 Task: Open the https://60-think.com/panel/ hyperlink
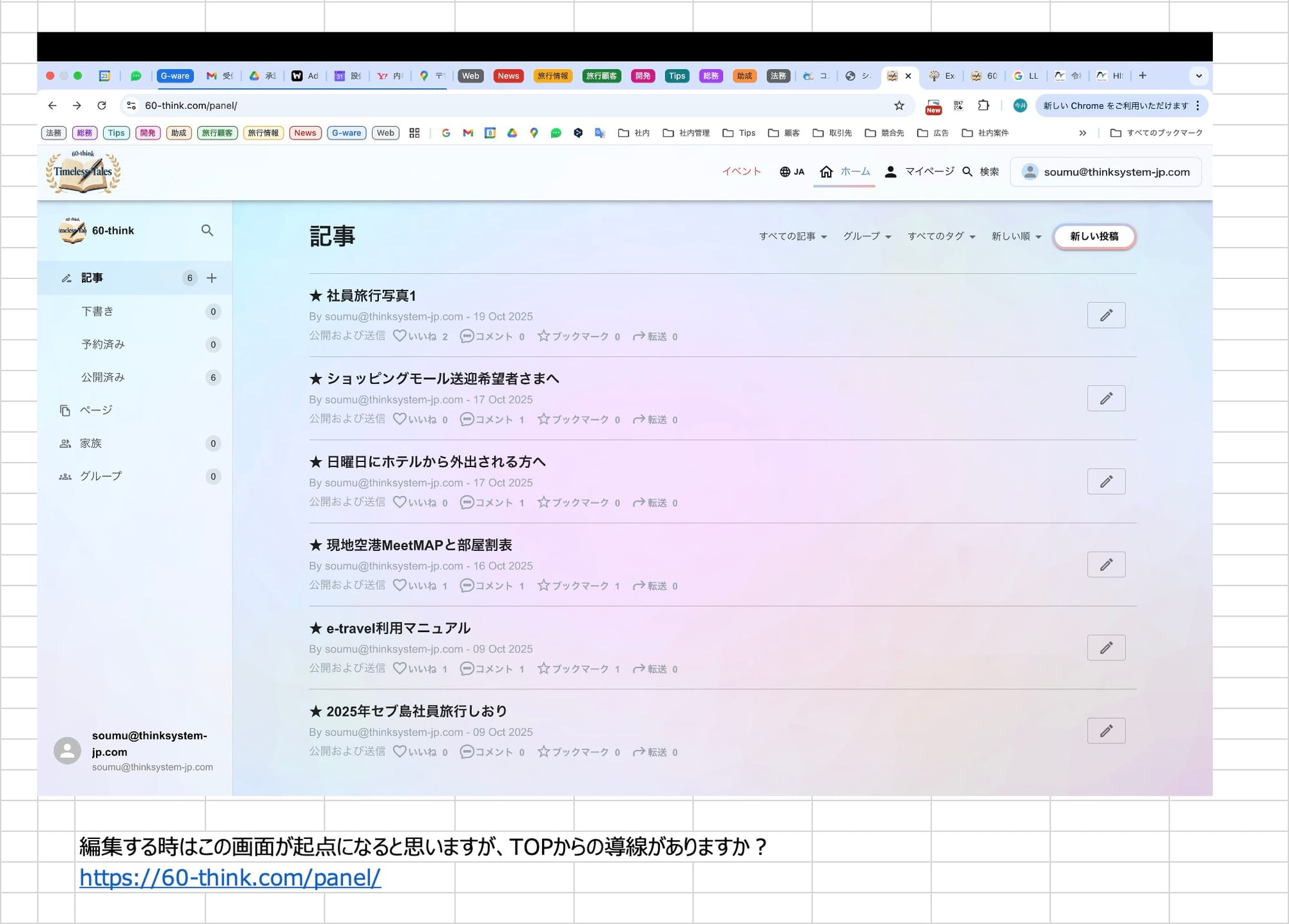coord(230,878)
